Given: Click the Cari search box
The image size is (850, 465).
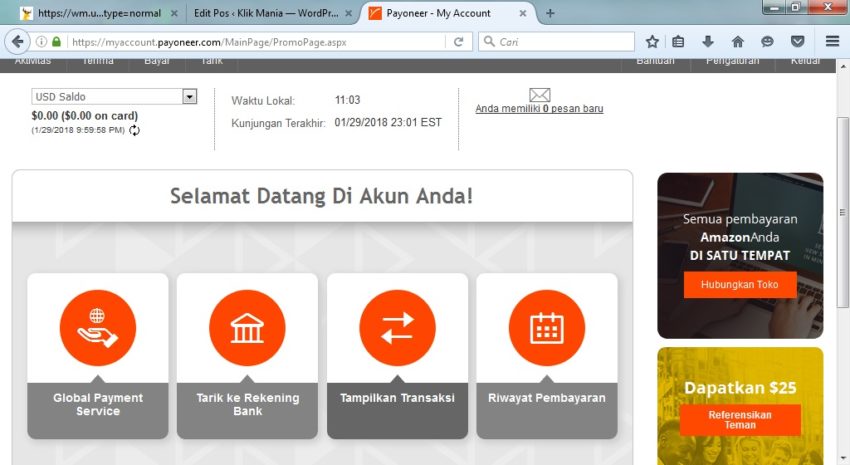Looking at the screenshot, I should (556, 42).
